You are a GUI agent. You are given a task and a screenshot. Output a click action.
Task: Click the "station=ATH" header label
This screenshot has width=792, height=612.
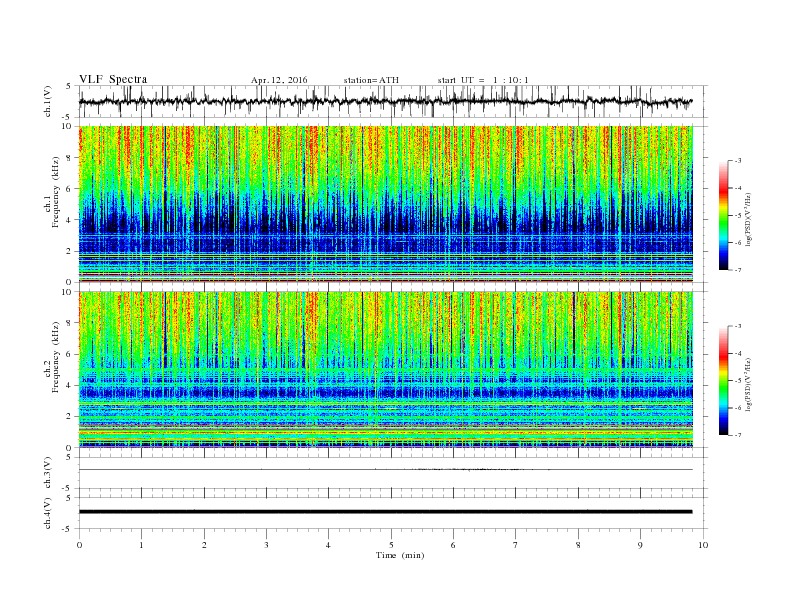coord(371,80)
